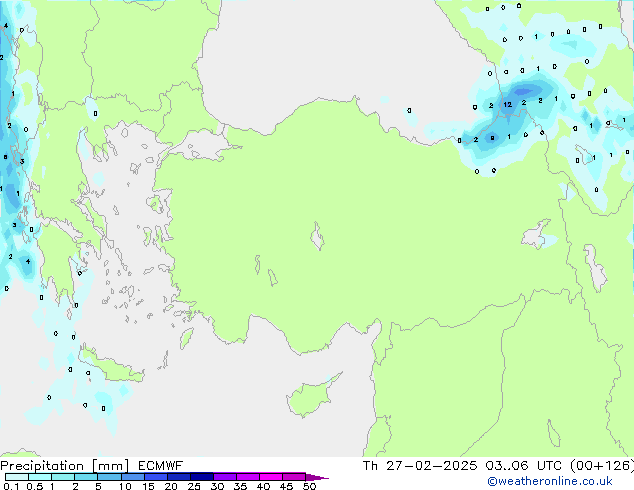
Task: Click legend swatch between 35 and 40
Action: click(x=247, y=477)
